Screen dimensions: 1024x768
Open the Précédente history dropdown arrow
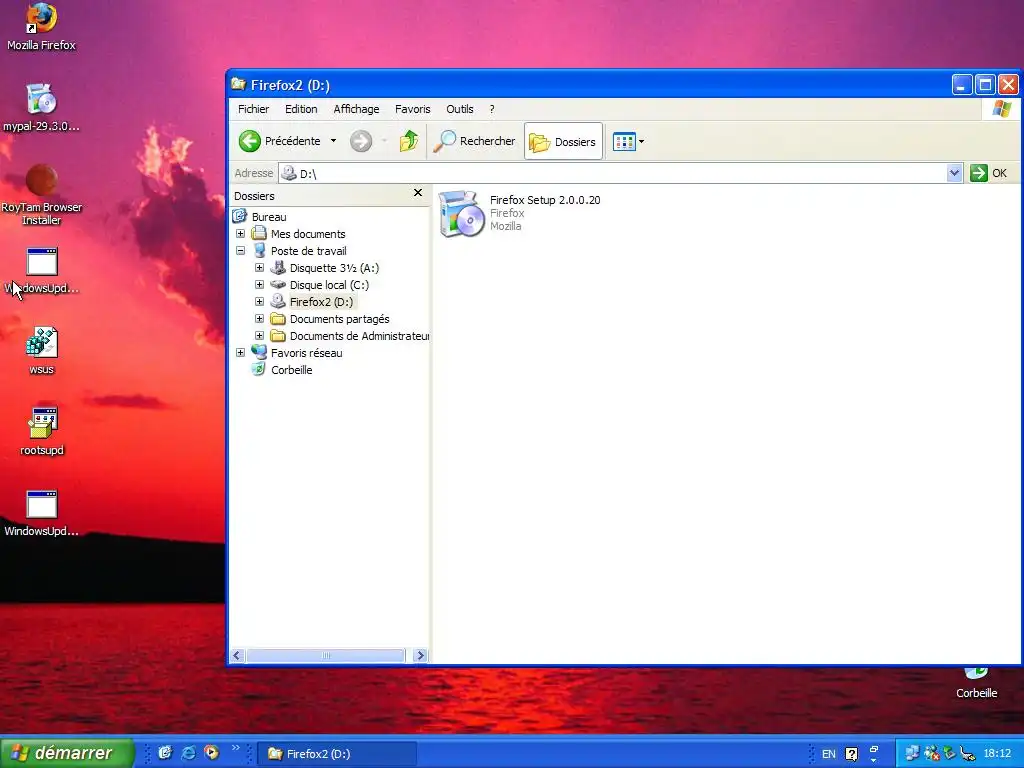click(x=333, y=141)
